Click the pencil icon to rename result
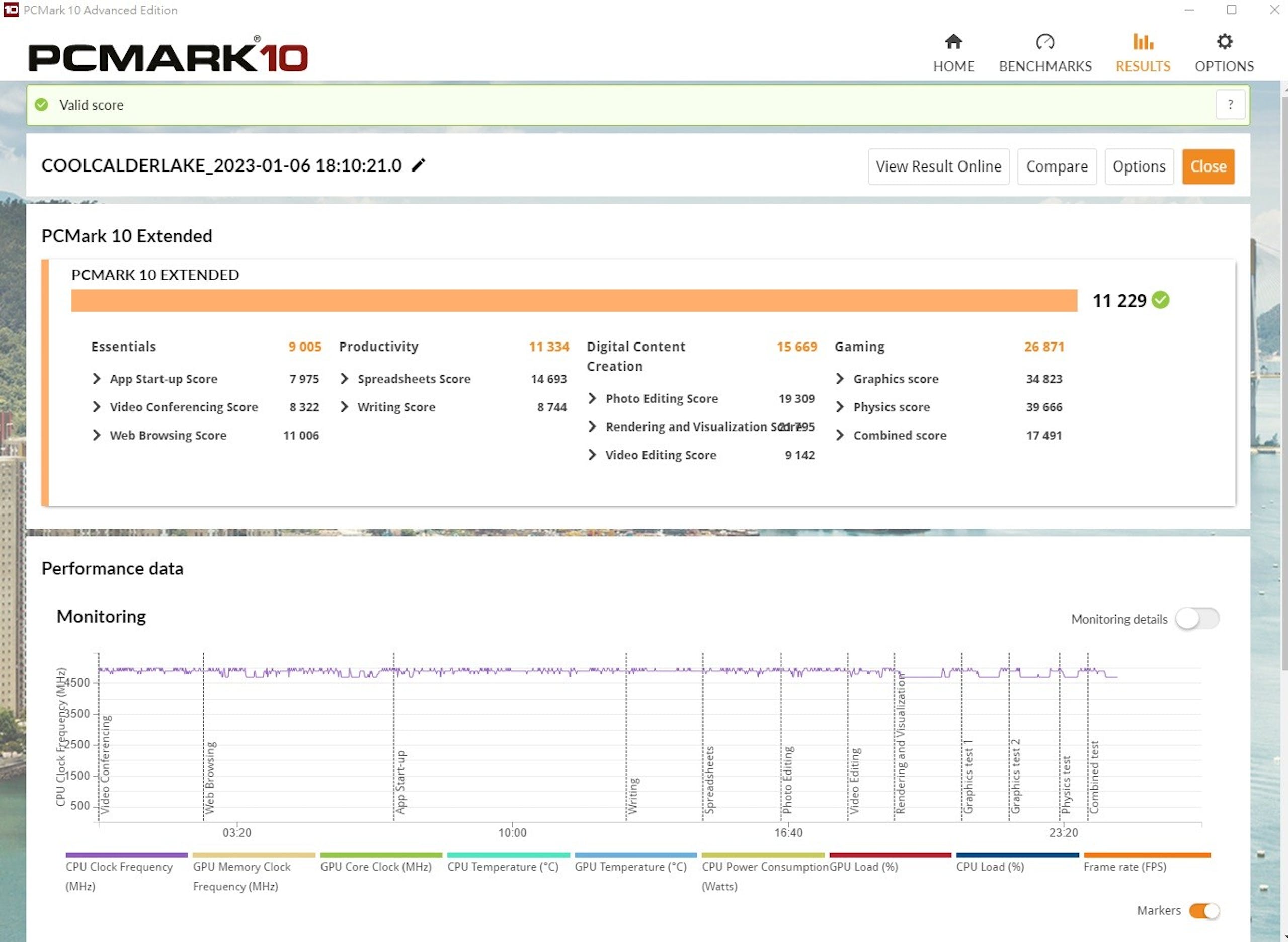This screenshot has height=942, width=1288. tap(418, 165)
